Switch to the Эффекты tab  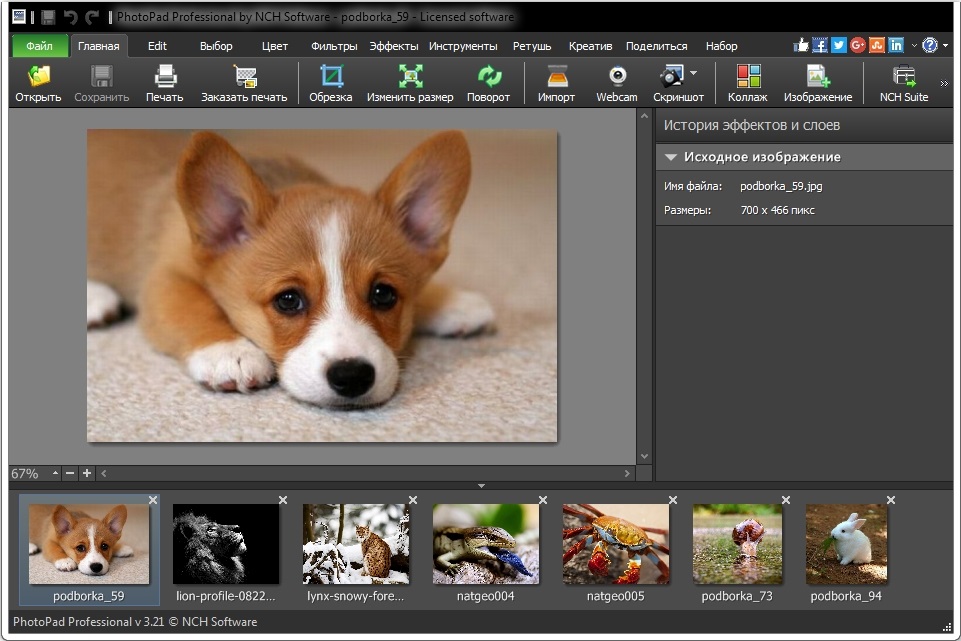point(394,46)
